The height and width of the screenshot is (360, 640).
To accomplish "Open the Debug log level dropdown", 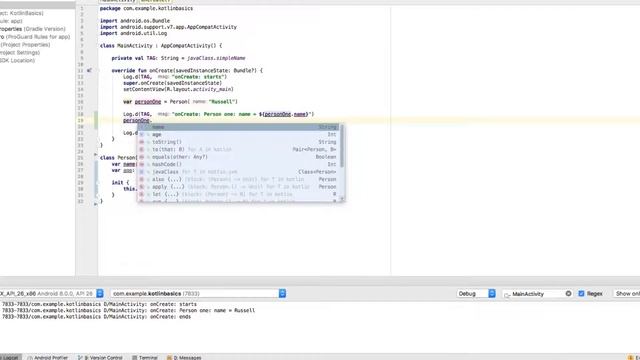I will click(476, 293).
